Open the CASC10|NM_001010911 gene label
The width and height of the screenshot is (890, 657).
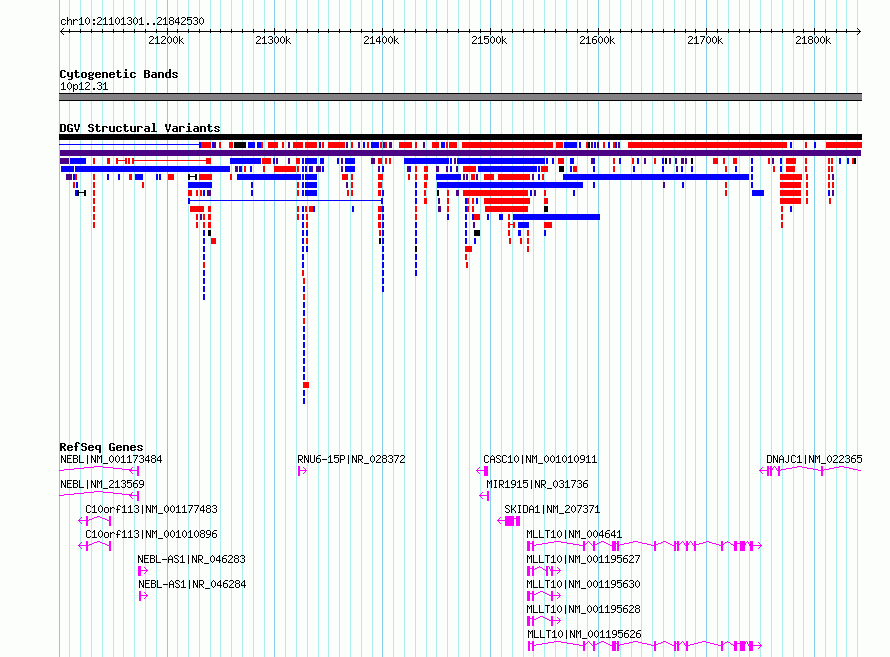pos(540,459)
